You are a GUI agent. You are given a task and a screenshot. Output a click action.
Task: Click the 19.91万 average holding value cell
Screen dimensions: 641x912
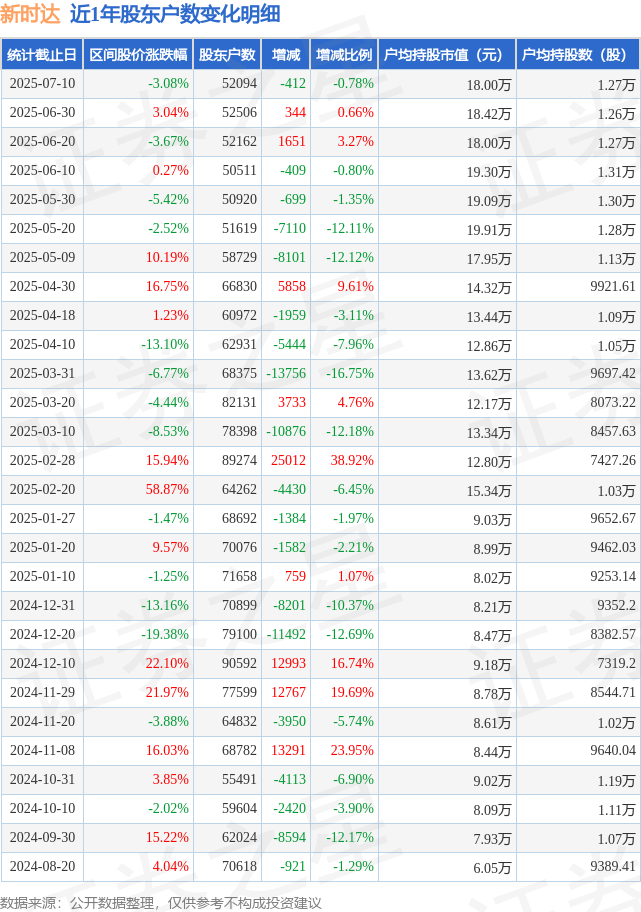pyautogui.click(x=447, y=230)
